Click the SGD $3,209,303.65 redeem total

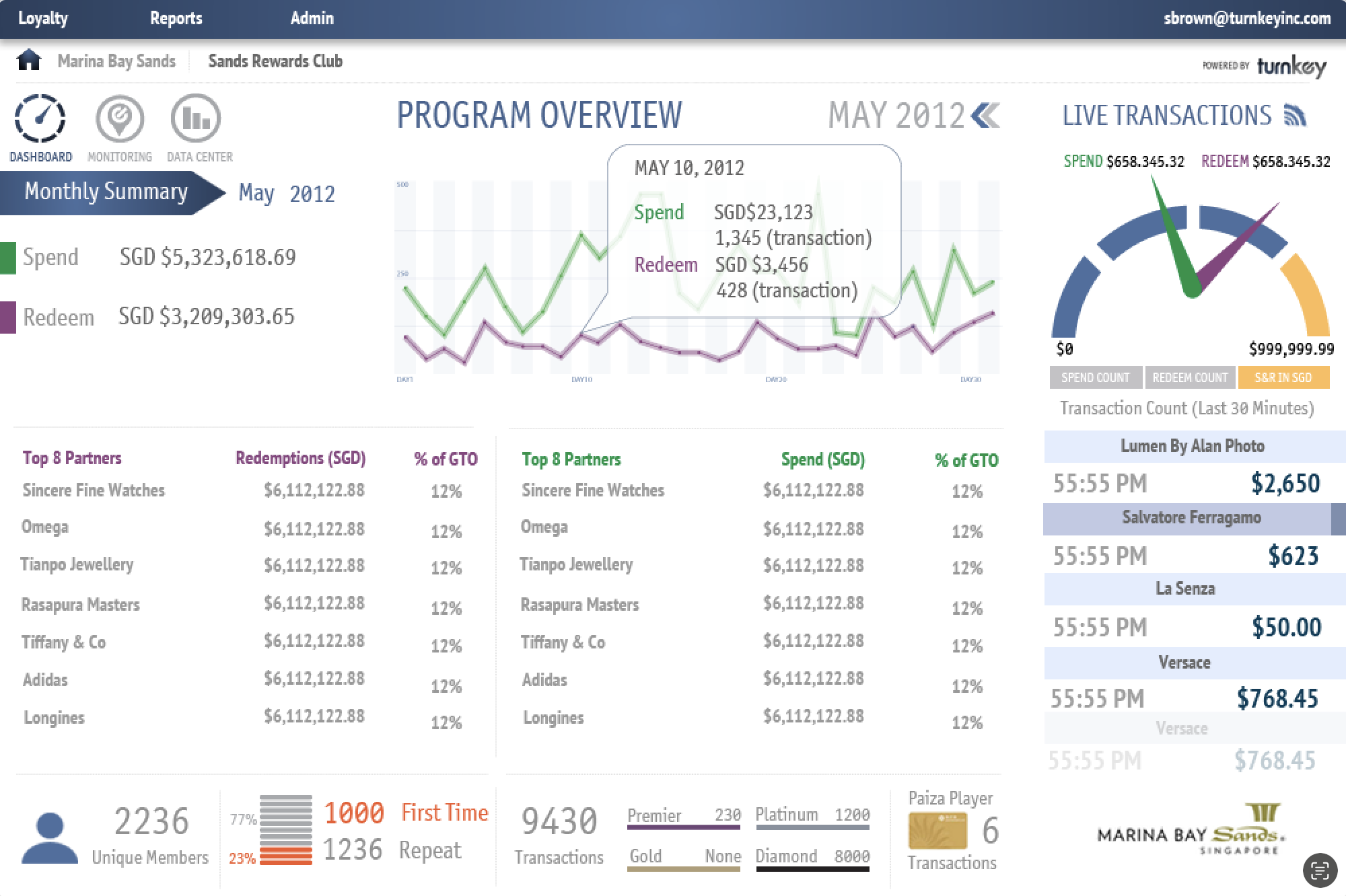tap(207, 316)
